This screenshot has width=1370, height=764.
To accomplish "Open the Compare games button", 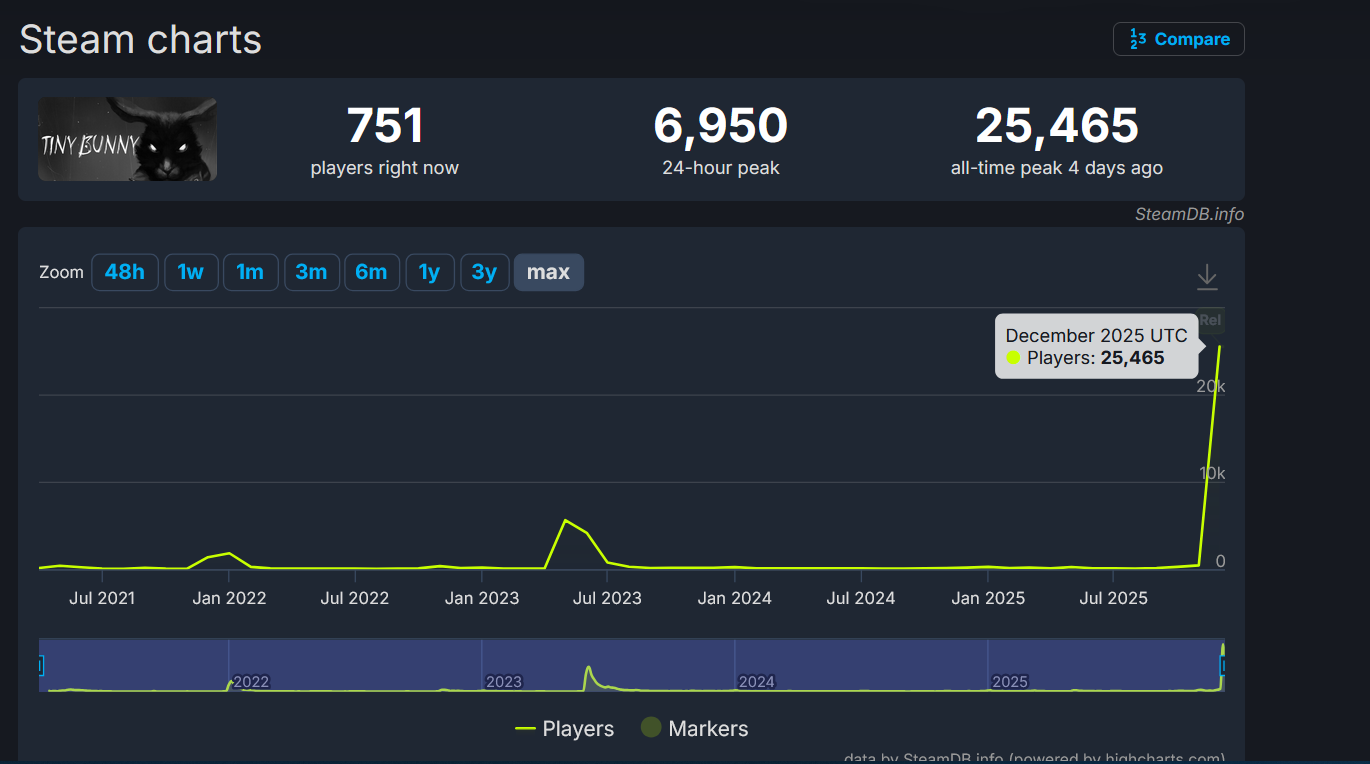I will click(x=1179, y=39).
